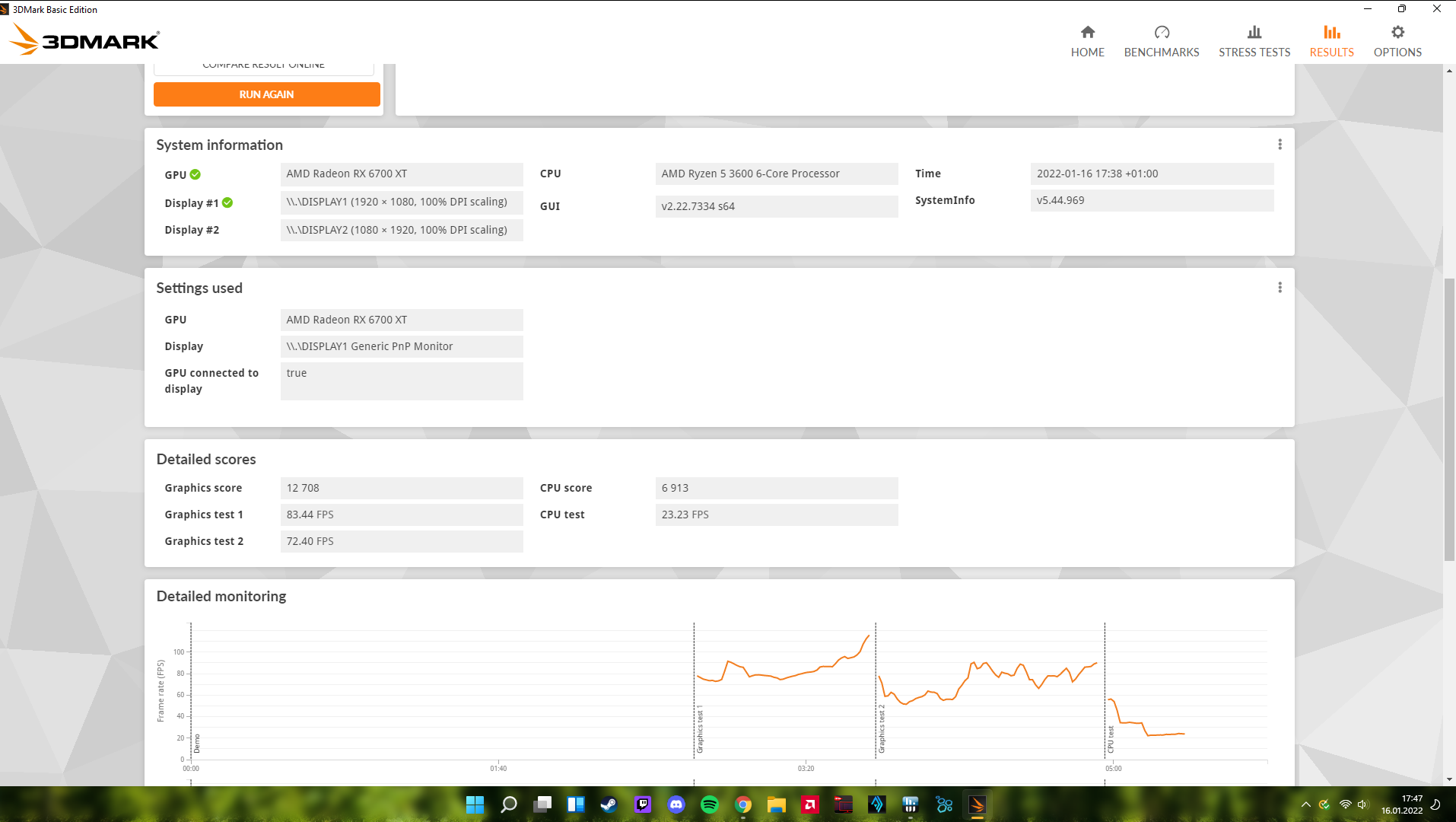The image size is (1456, 822).
Task: Open the equalizer bars app on the taskbar
Action: tap(911, 804)
